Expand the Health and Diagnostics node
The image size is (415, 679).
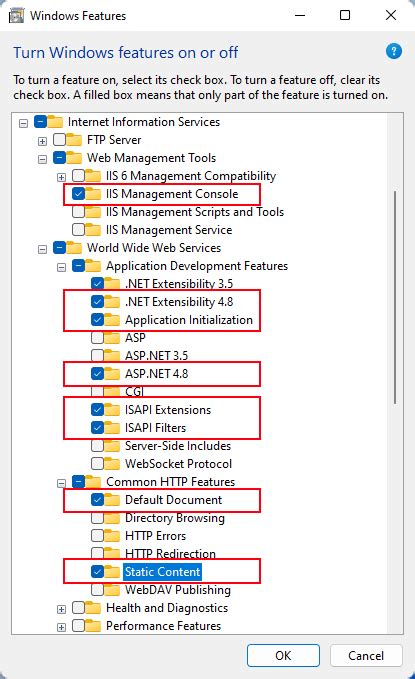(62, 609)
